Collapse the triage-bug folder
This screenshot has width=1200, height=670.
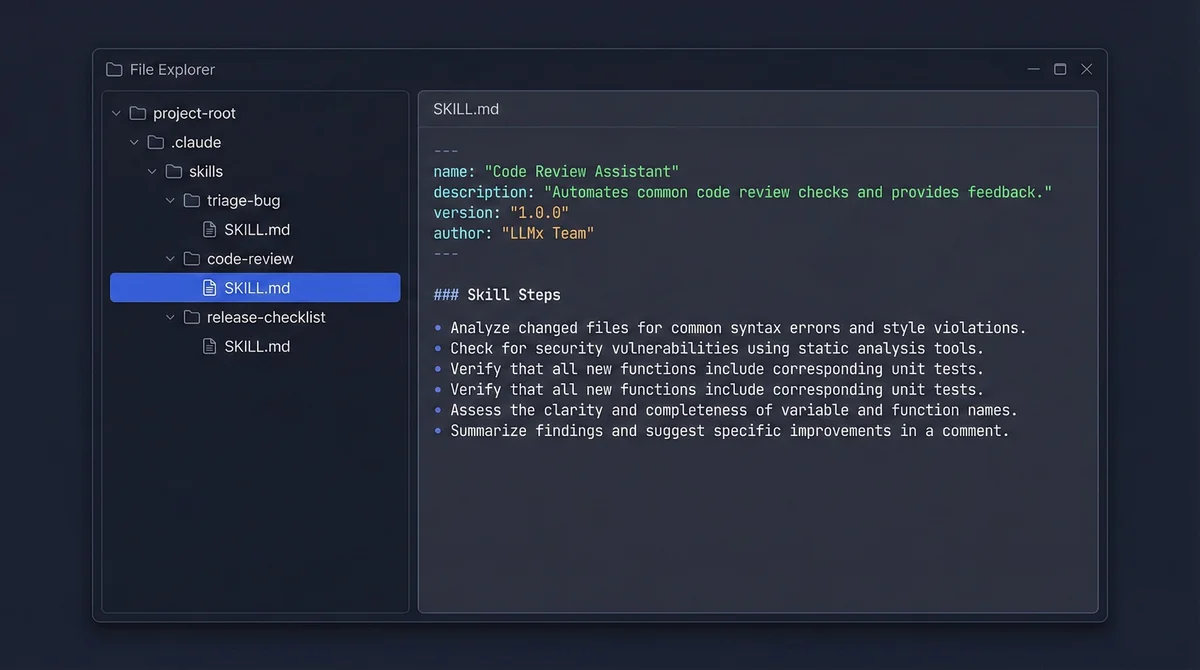click(x=170, y=200)
